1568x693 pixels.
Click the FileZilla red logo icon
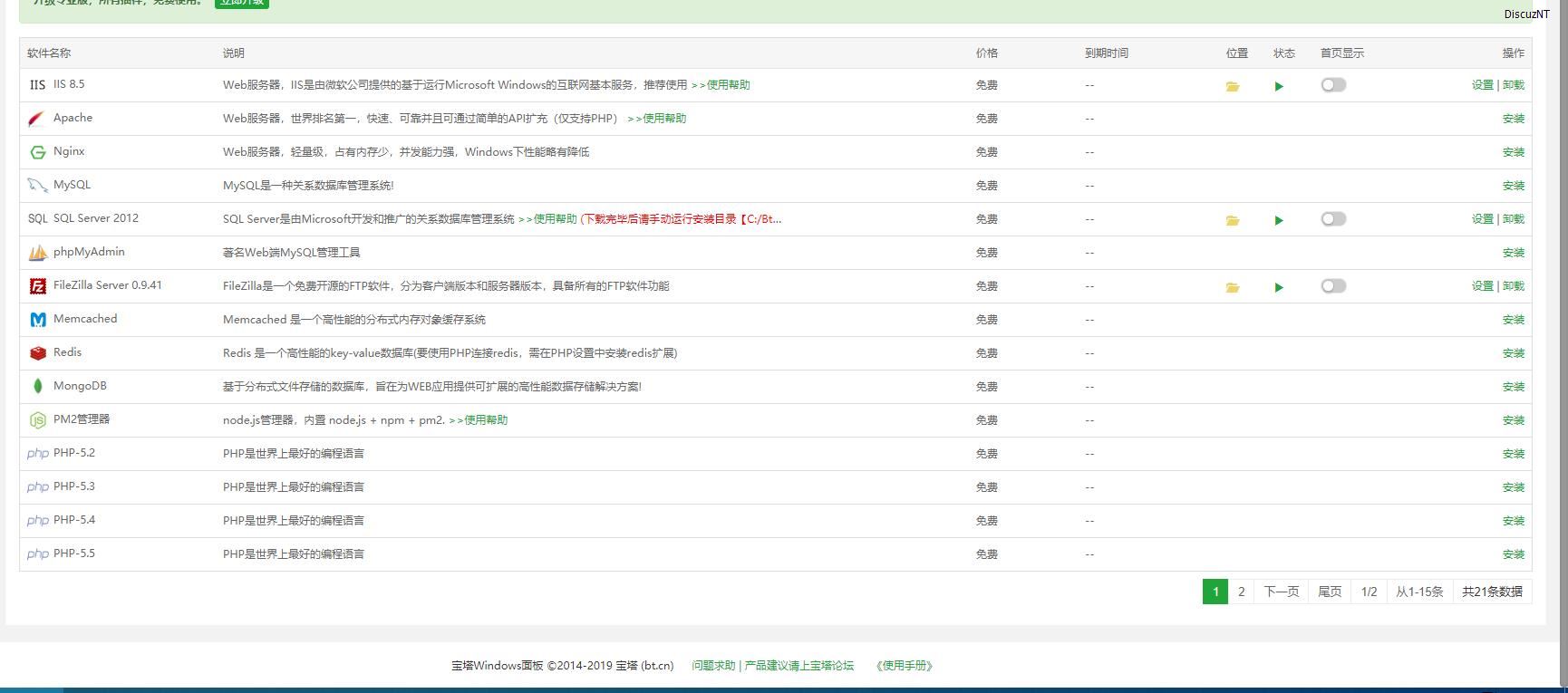37,286
